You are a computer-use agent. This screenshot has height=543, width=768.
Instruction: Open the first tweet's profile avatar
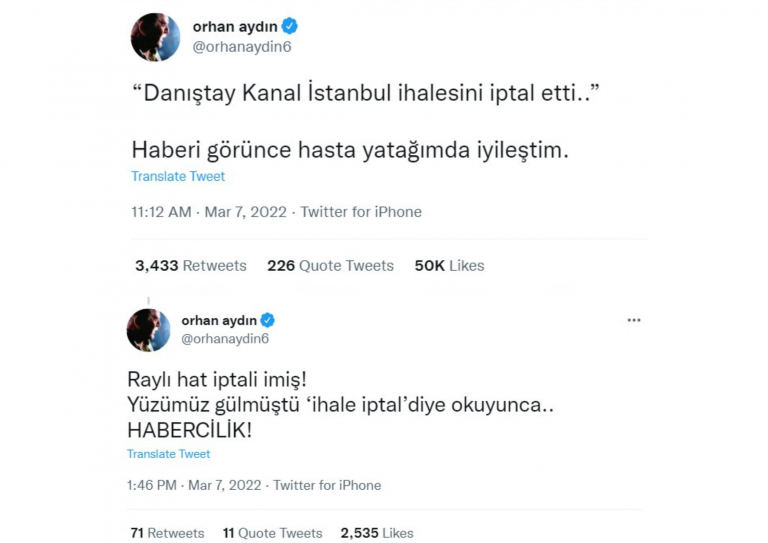pos(155,37)
